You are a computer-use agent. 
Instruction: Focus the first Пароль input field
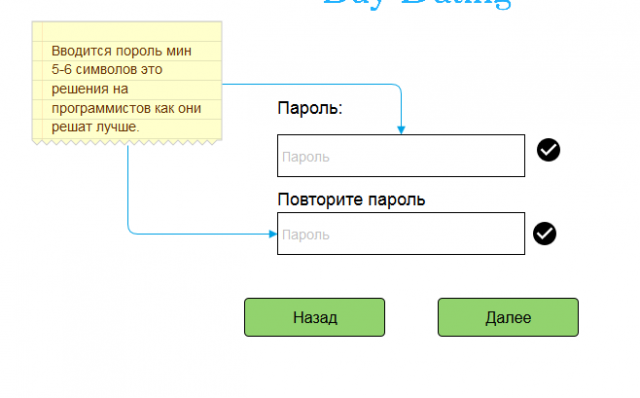click(401, 156)
